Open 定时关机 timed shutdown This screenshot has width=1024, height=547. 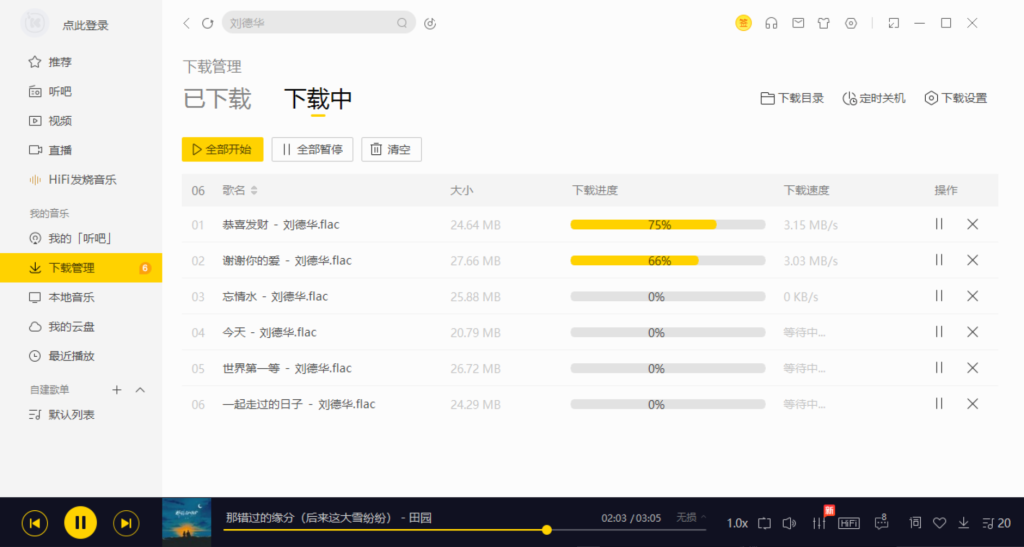pos(874,98)
